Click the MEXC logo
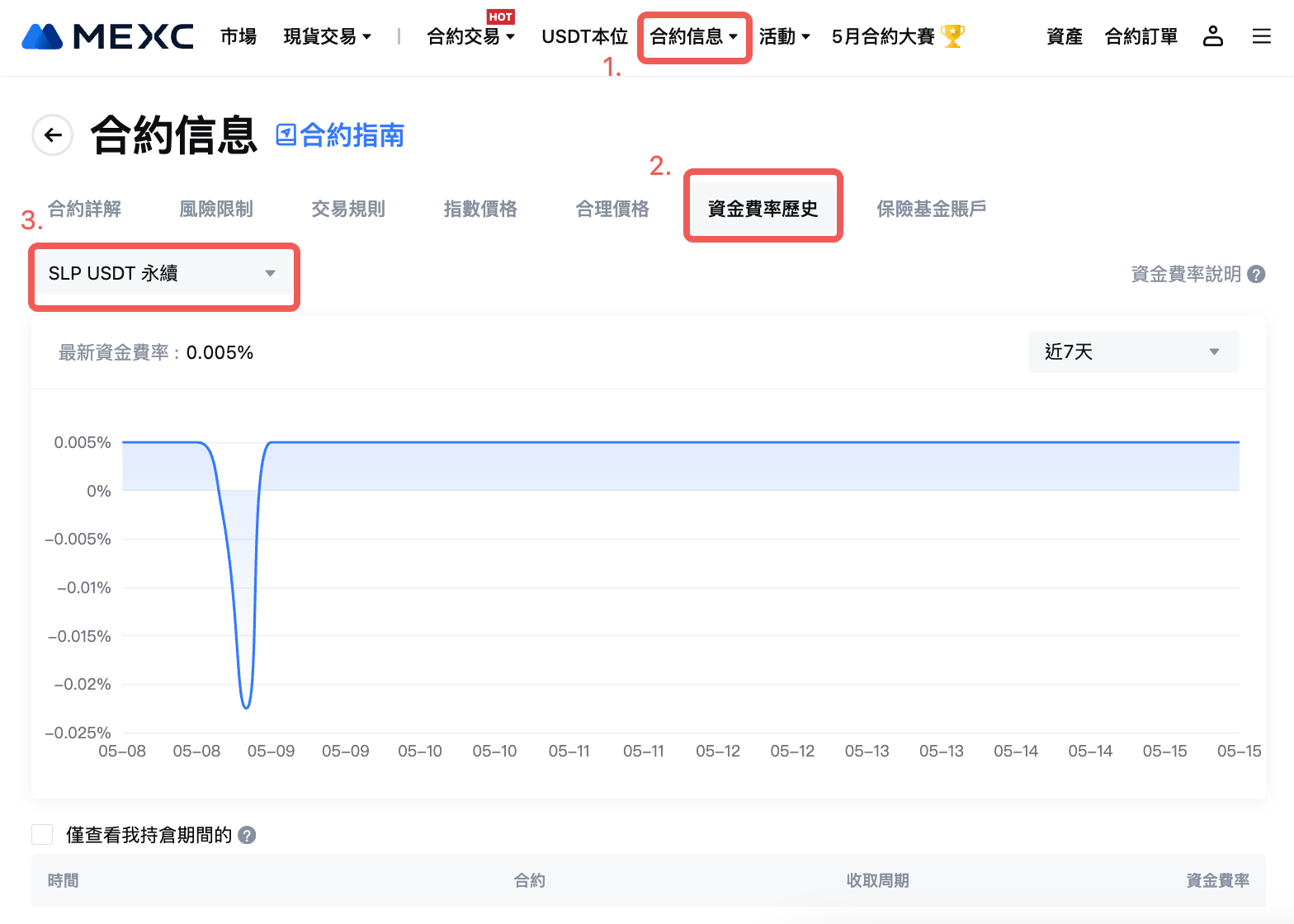The height and width of the screenshot is (924, 1294). click(107, 36)
